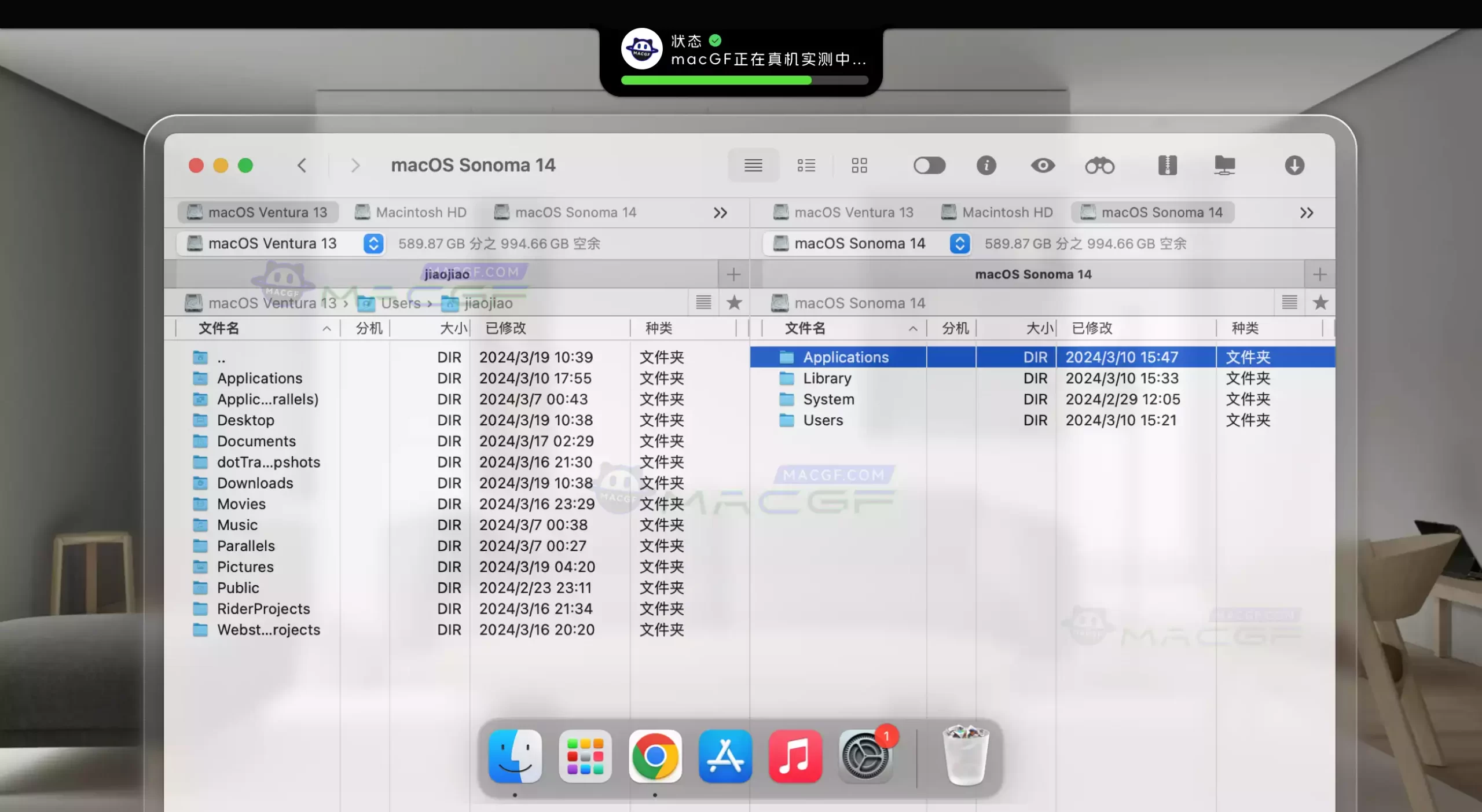This screenshot has width=1482, height=812.
Task: Open the right pane volume selector dropdown
Action: [960, 243]
